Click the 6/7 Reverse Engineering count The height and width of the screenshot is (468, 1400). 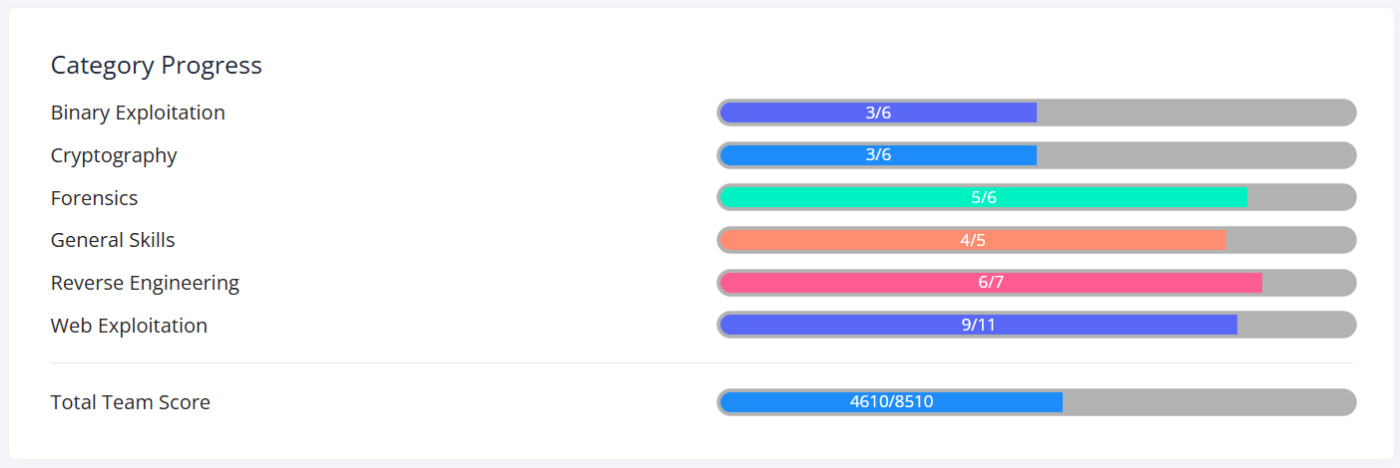point(991,283)
